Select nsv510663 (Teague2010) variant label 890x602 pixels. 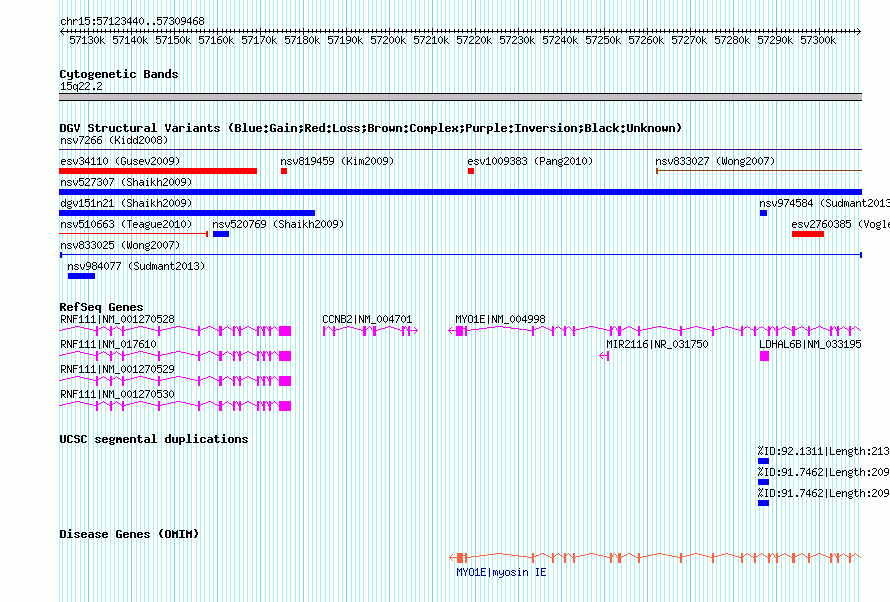126,224
